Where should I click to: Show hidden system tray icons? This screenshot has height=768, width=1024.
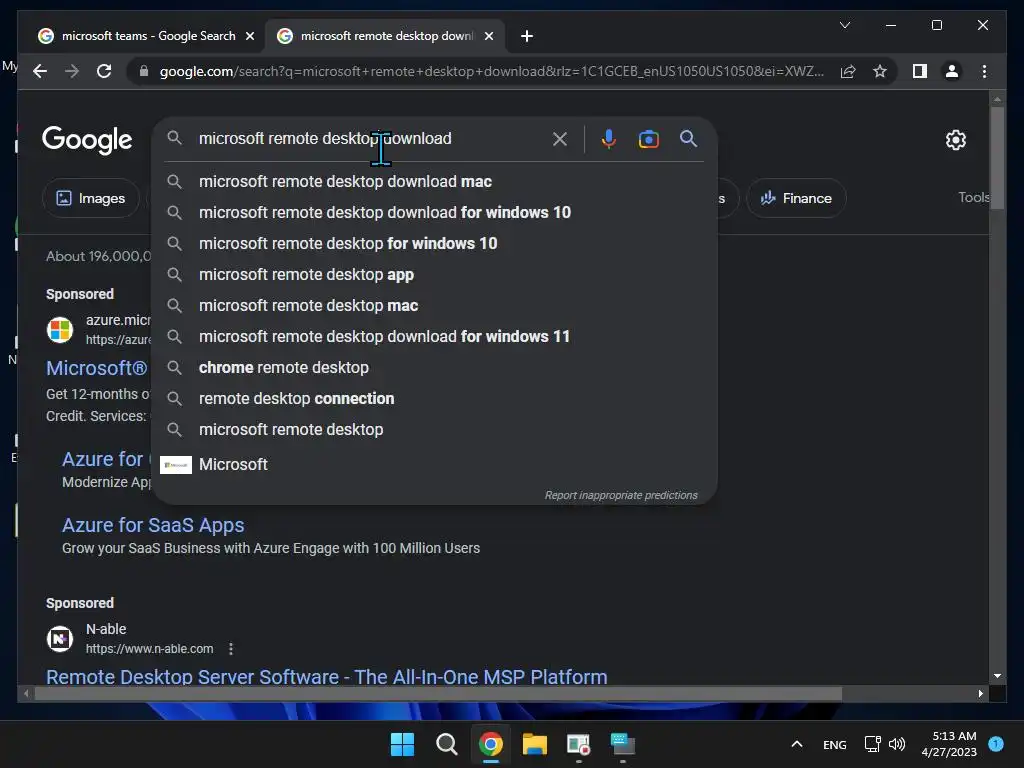click(797, 744)
